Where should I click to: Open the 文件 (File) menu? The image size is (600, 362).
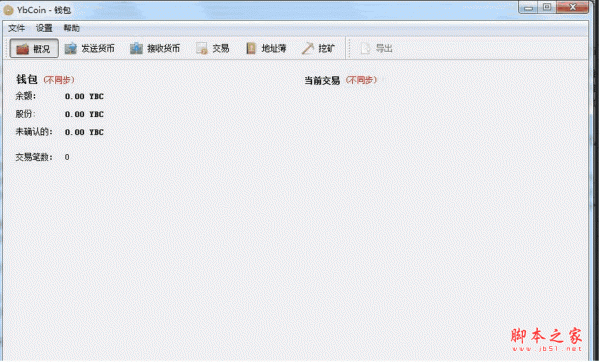click(x=16, y=28)
